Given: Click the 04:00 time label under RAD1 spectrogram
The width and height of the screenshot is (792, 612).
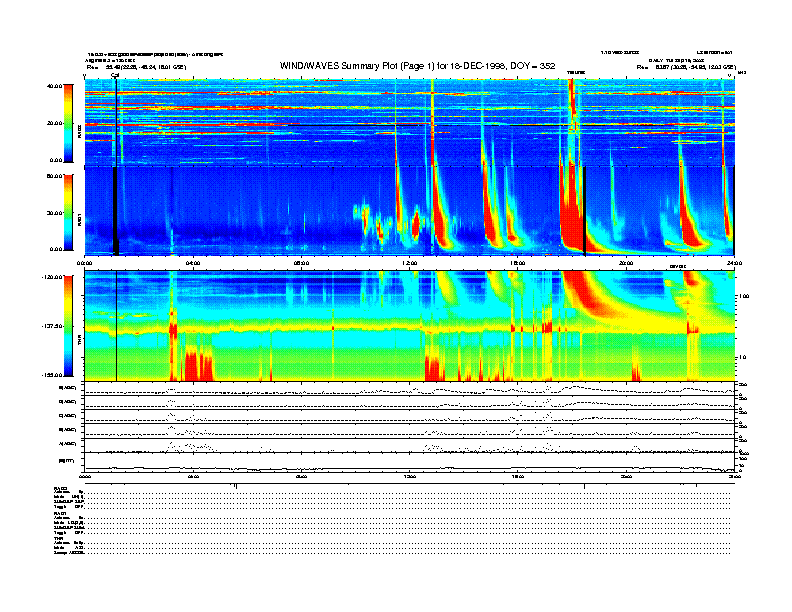Looking at the screenshot, I should 193,263.
